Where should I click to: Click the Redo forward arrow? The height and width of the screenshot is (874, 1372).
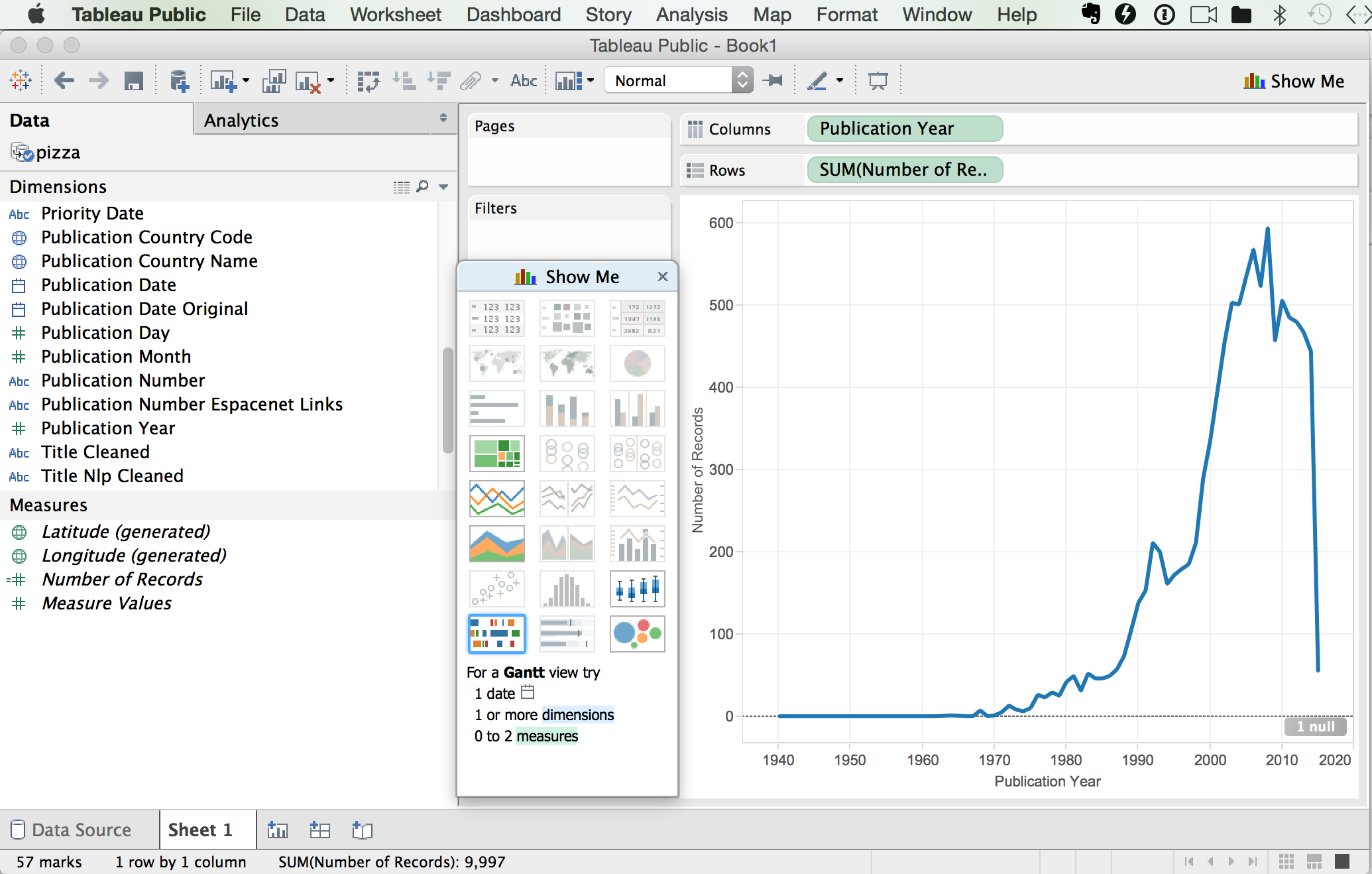[99, 81]
